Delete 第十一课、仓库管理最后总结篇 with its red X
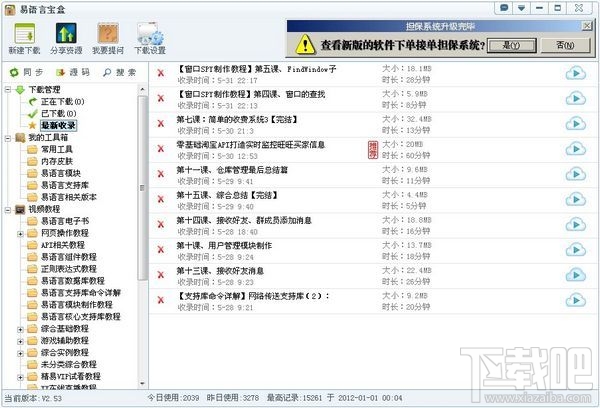The image size is (600, 408). [161, 174]
